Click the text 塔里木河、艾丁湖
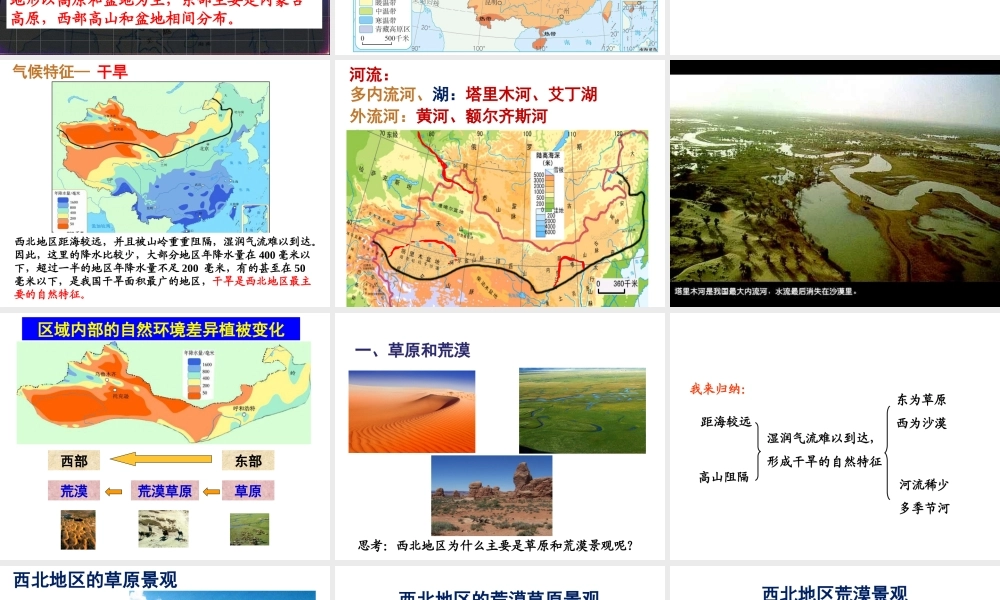This screenshot has height=600, width=1000. tap(531, 94)
